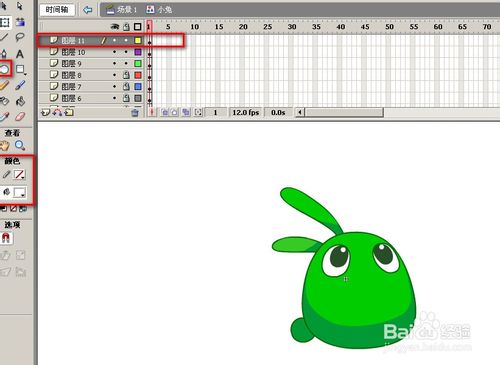The width and height of the screenshot is (500, 365).
Task: Click green outline swatch of 图层 9
Action: [x=138, y=63]
